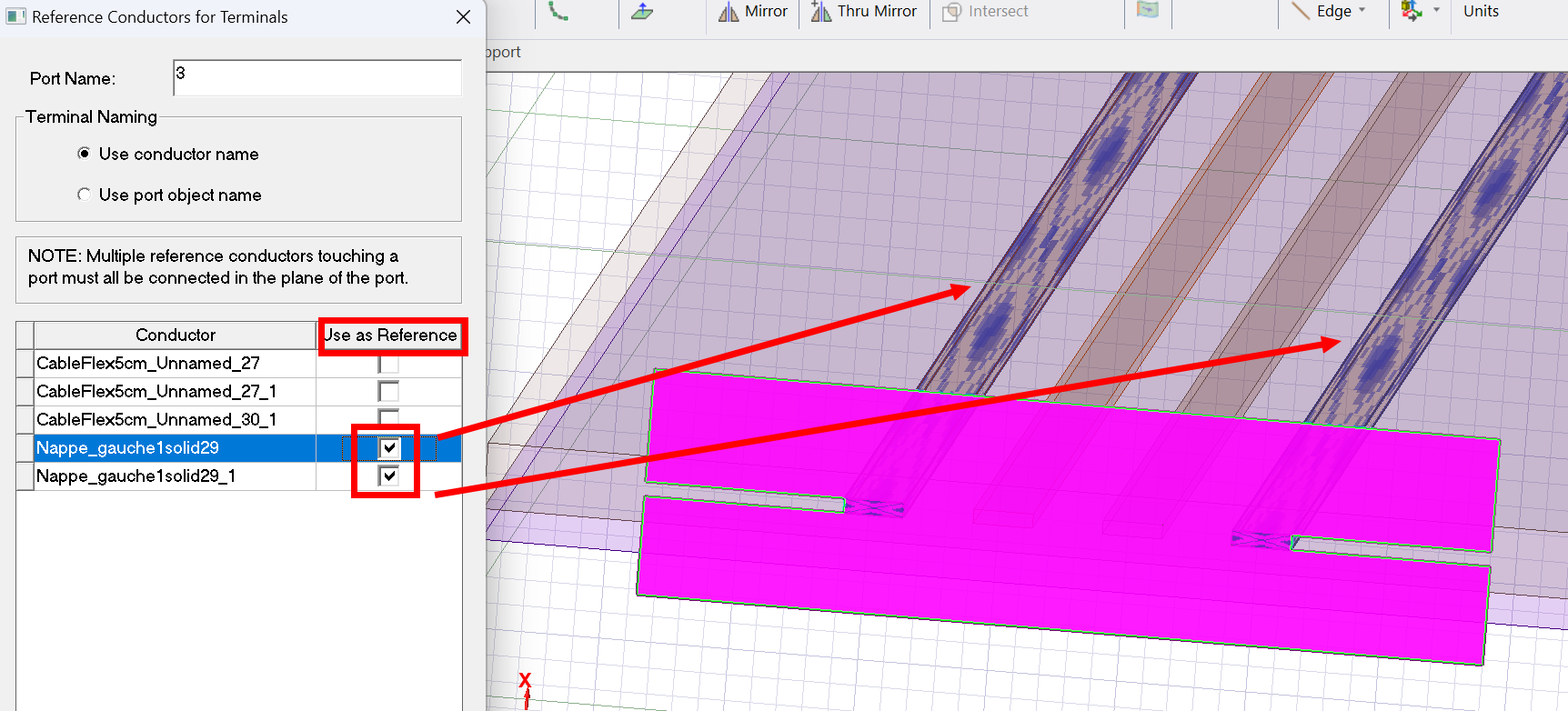This screenshot has height=711, width=1568.
Task: Click the Conductor column header
Action: pos(176,335)
